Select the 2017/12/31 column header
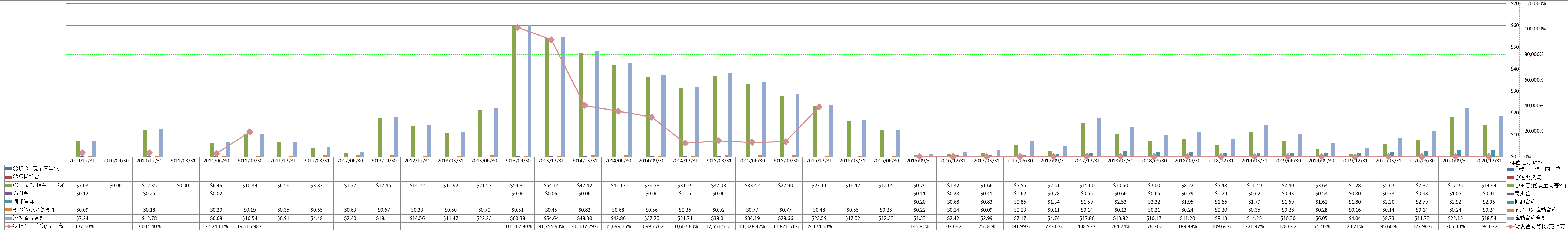 (1087, 161)
